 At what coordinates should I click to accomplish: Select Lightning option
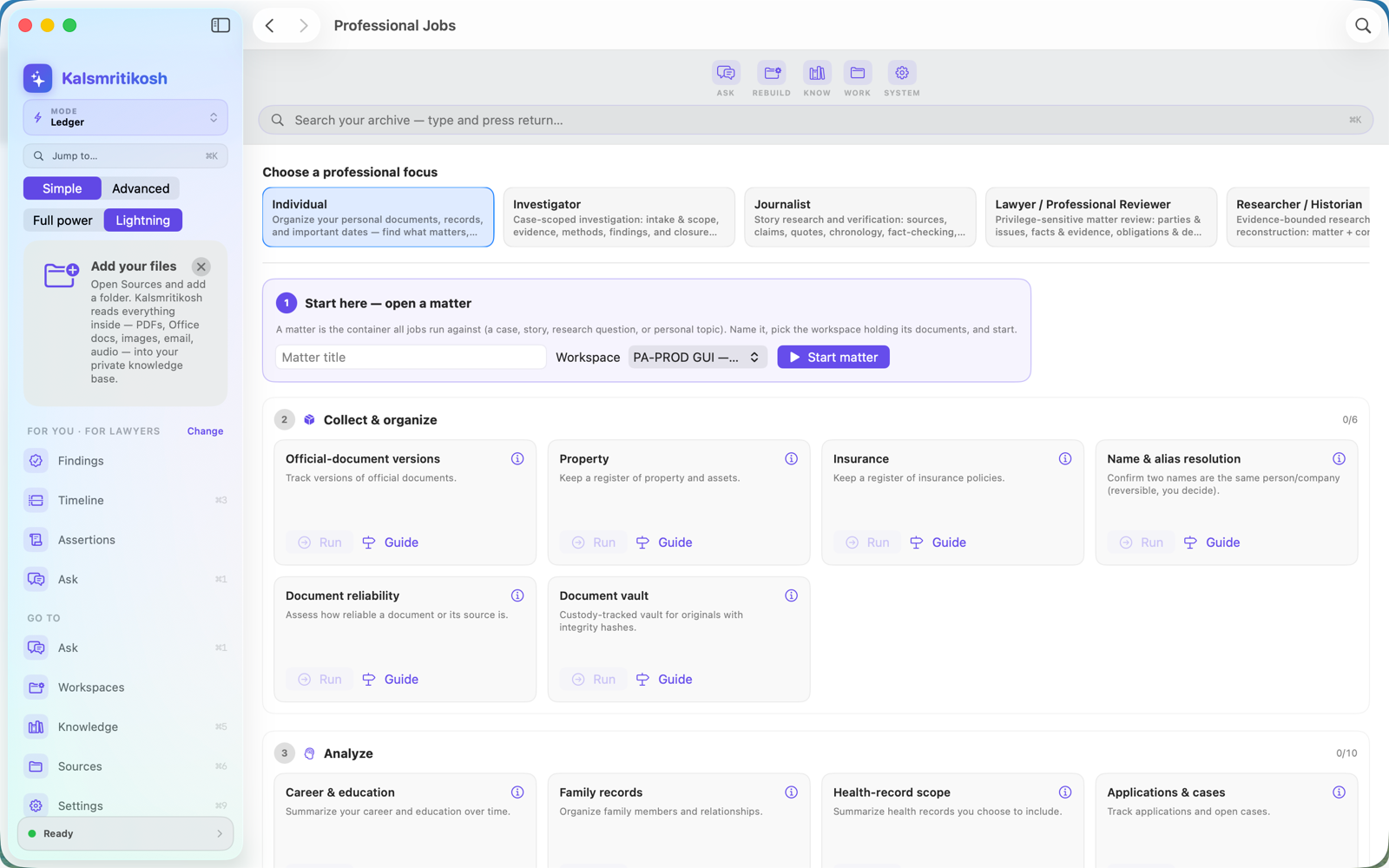click(143, 220)
